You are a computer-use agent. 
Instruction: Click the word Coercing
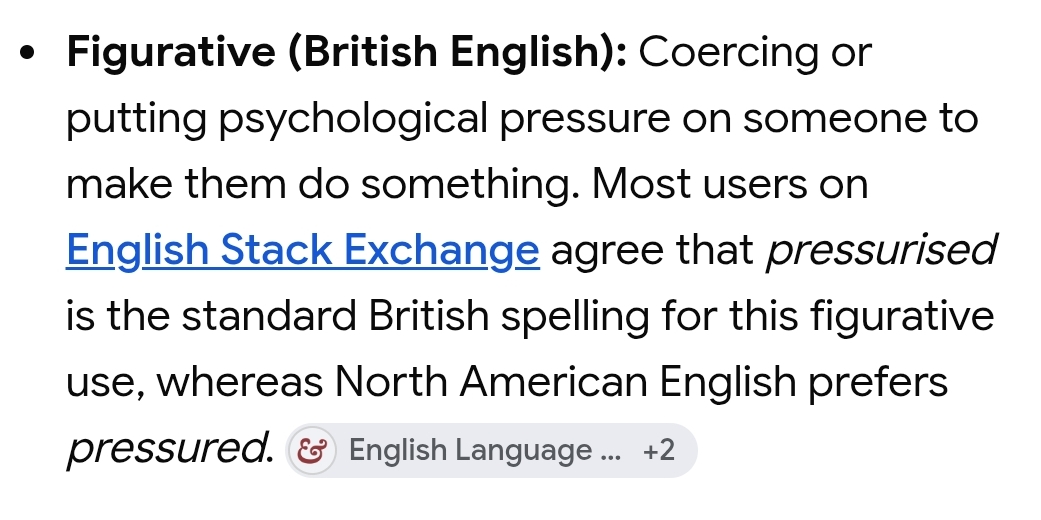tap(728, 52)
